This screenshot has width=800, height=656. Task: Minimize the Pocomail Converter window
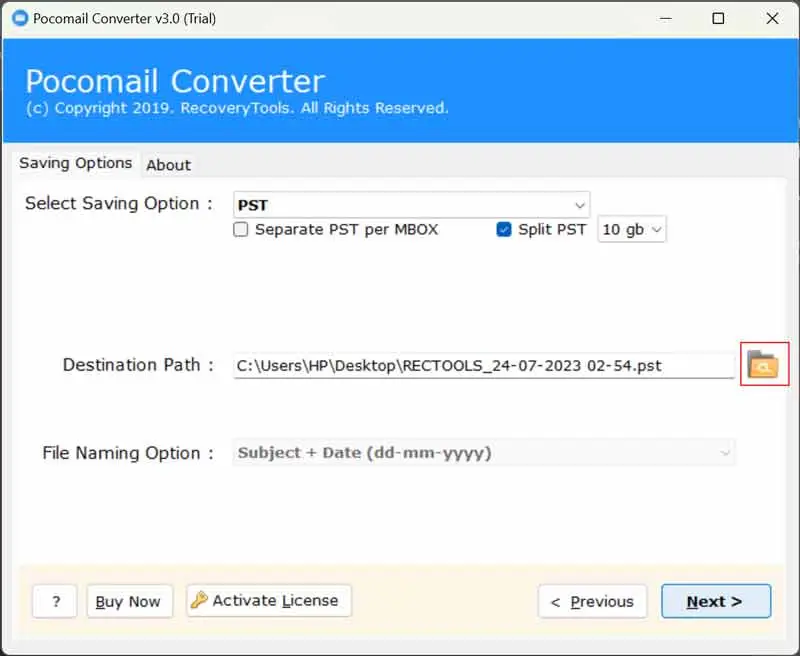[x=665, y=18]
